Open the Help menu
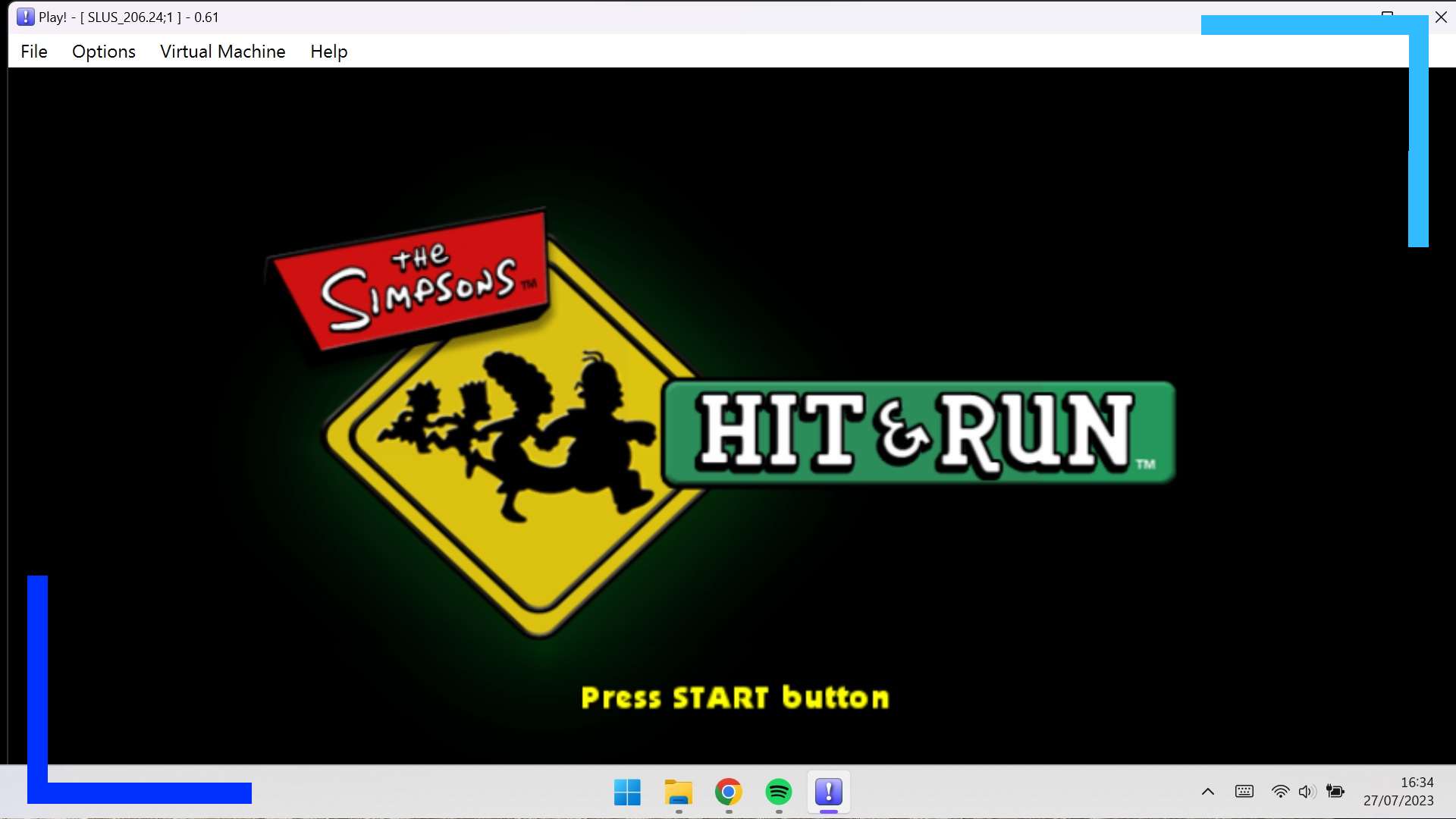This screenshot has width=1456, height=819. coord(328,52)
